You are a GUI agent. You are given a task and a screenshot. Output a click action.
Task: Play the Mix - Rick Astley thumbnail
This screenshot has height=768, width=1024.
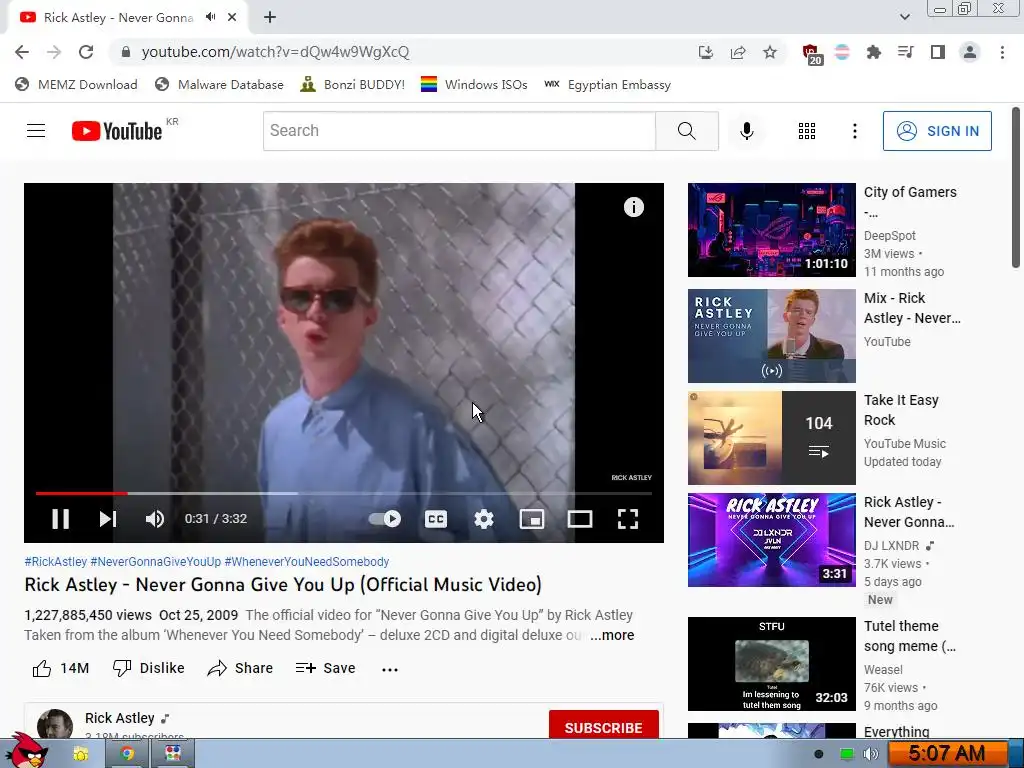pos(771,336)
